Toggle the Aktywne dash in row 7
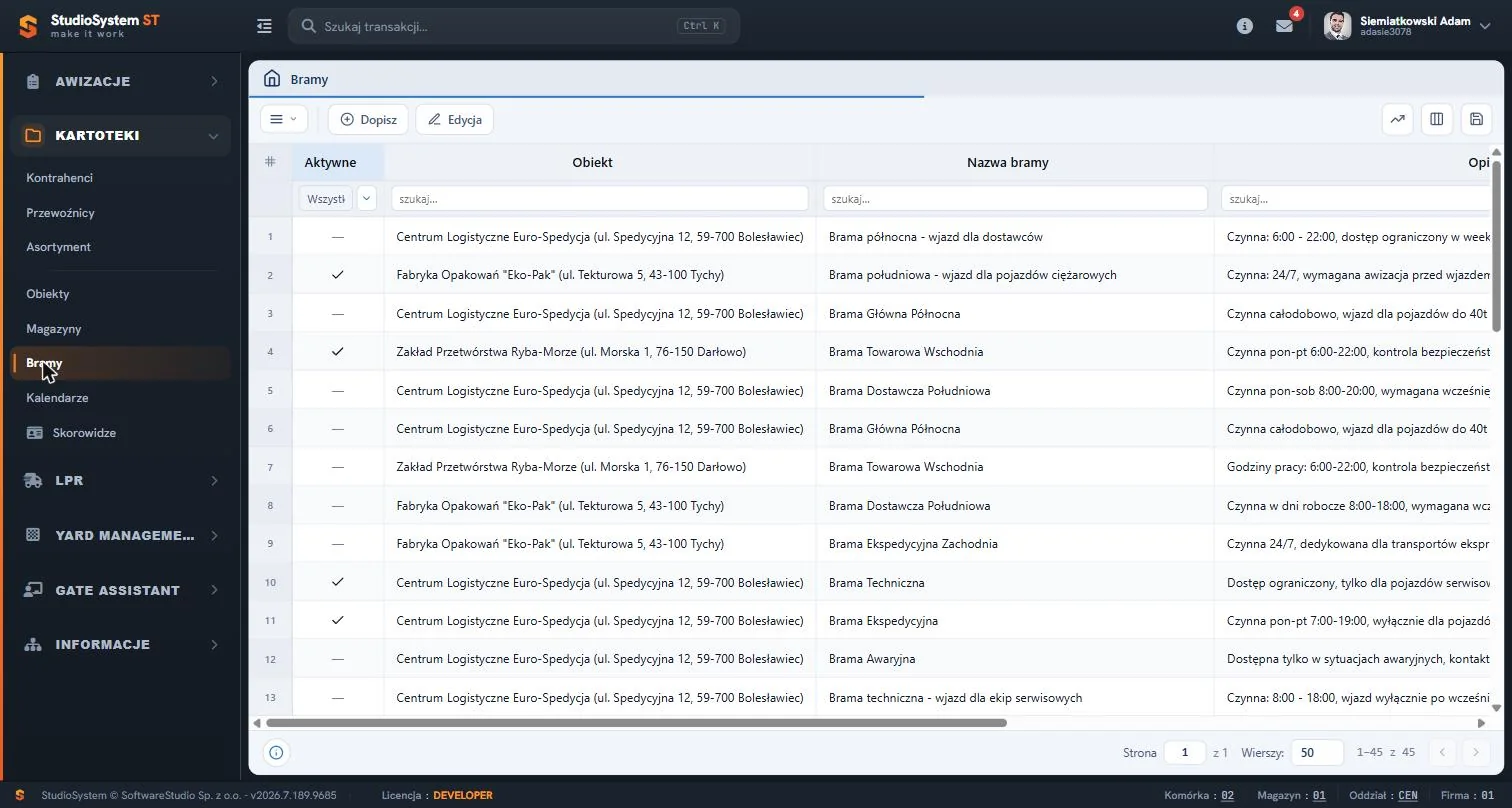 [338, 467]
